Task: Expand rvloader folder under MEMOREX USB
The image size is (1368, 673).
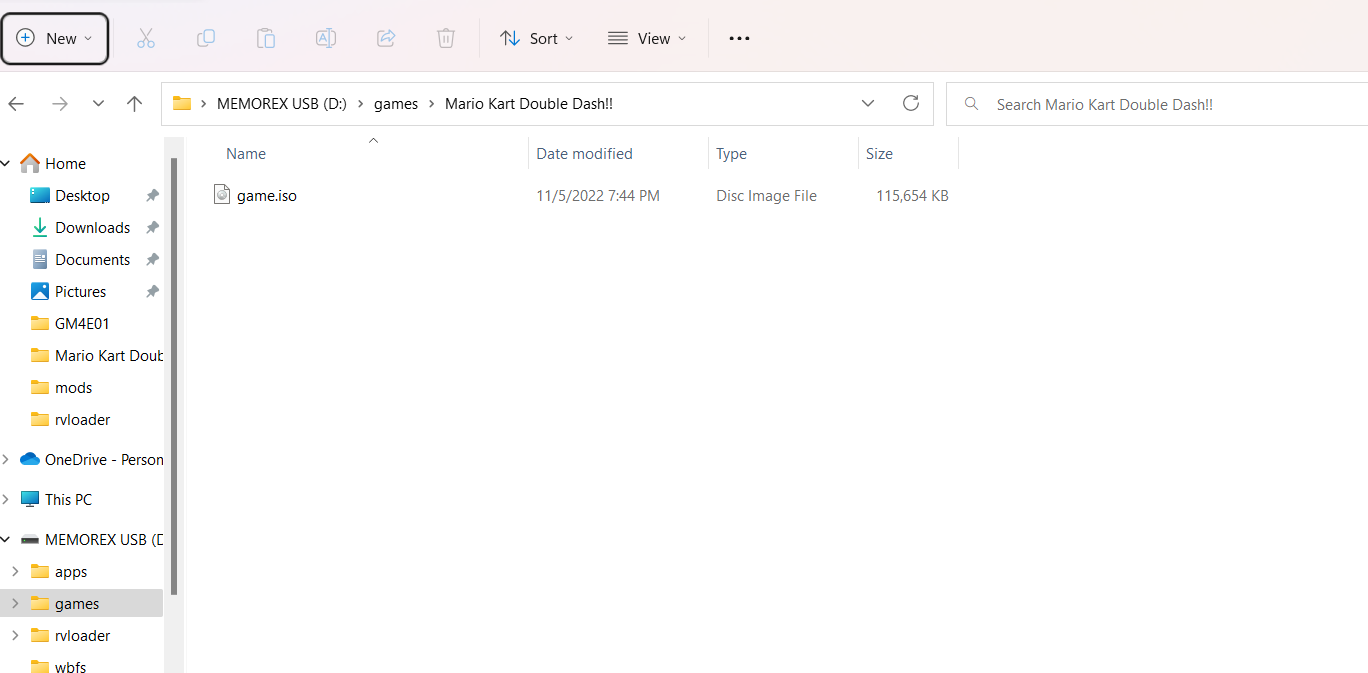Action: pyautogui.click(x=15, y=635)
